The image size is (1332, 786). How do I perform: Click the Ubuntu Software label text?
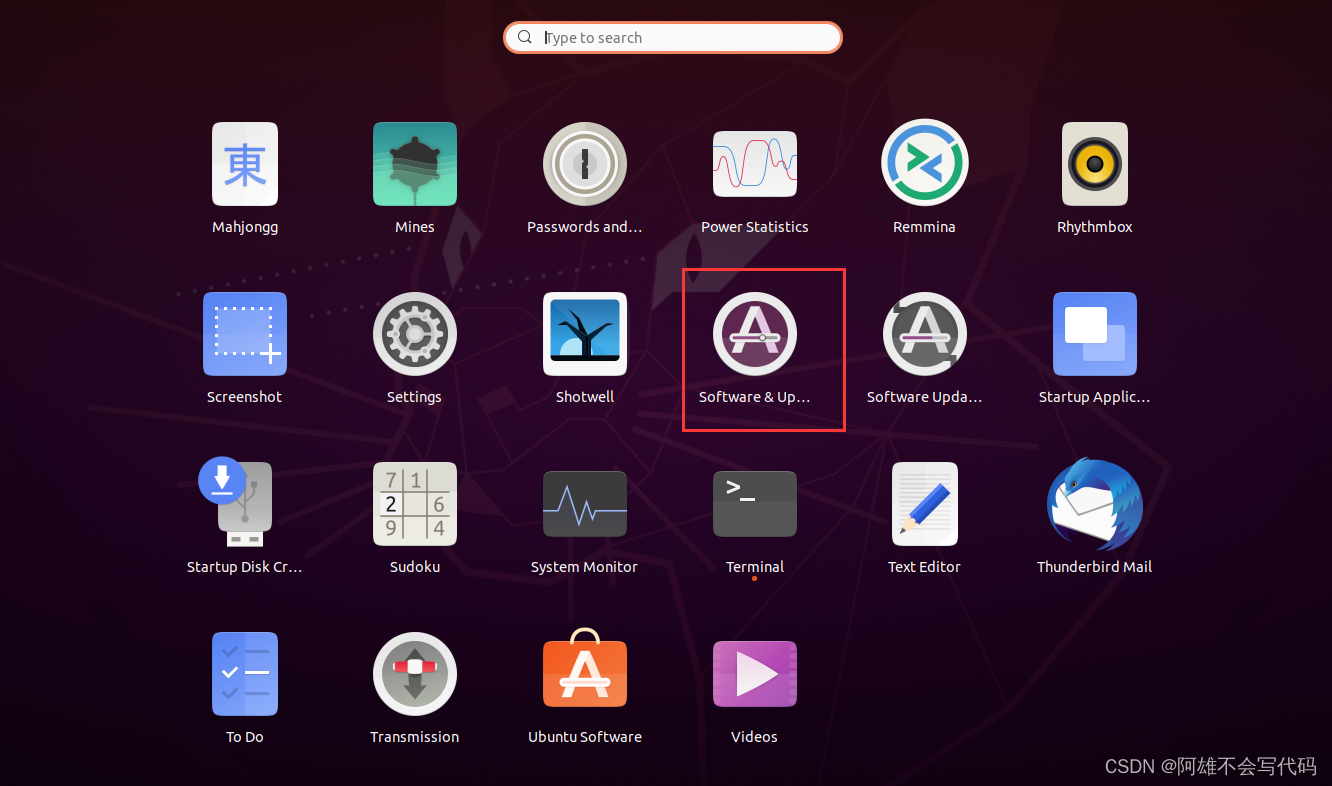(585, 737)
